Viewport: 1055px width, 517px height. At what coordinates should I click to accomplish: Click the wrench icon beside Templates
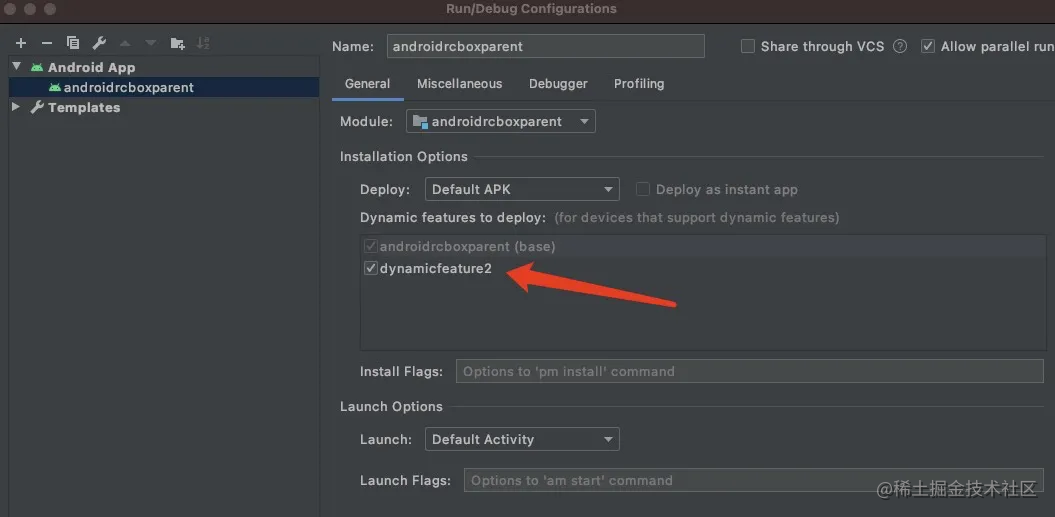[x=37, y=107]
